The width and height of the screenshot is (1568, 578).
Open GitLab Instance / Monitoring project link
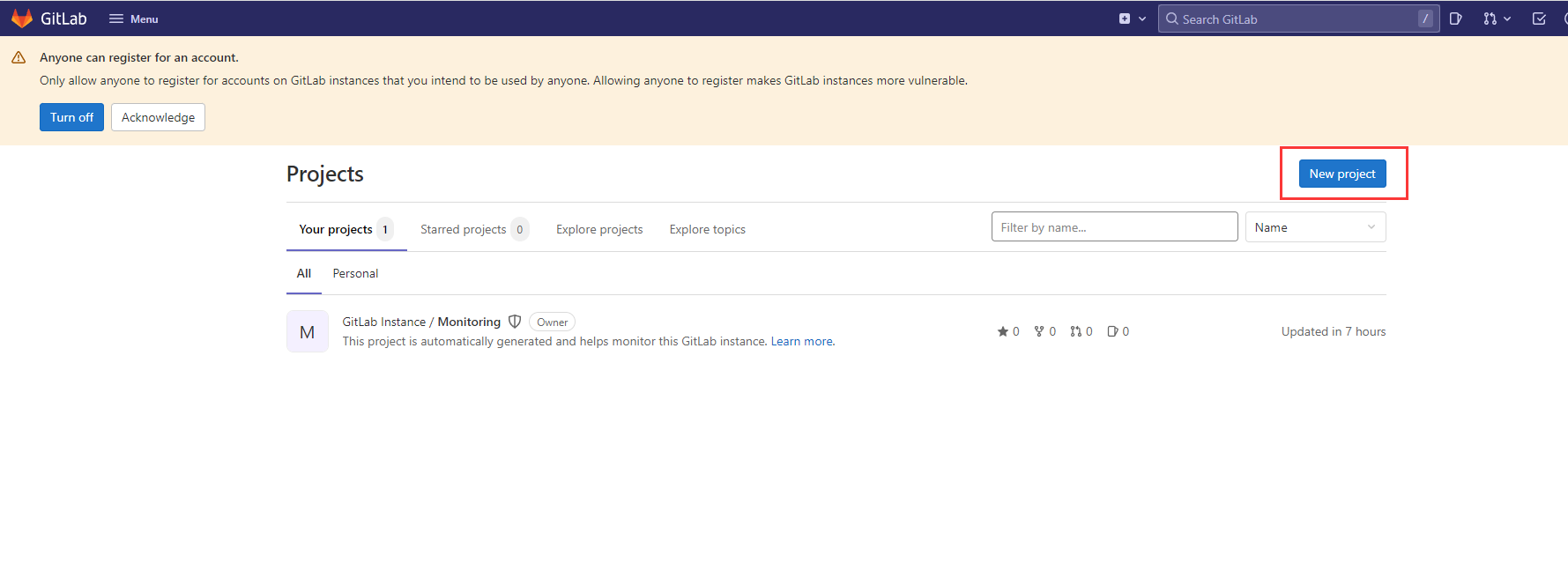421,322
